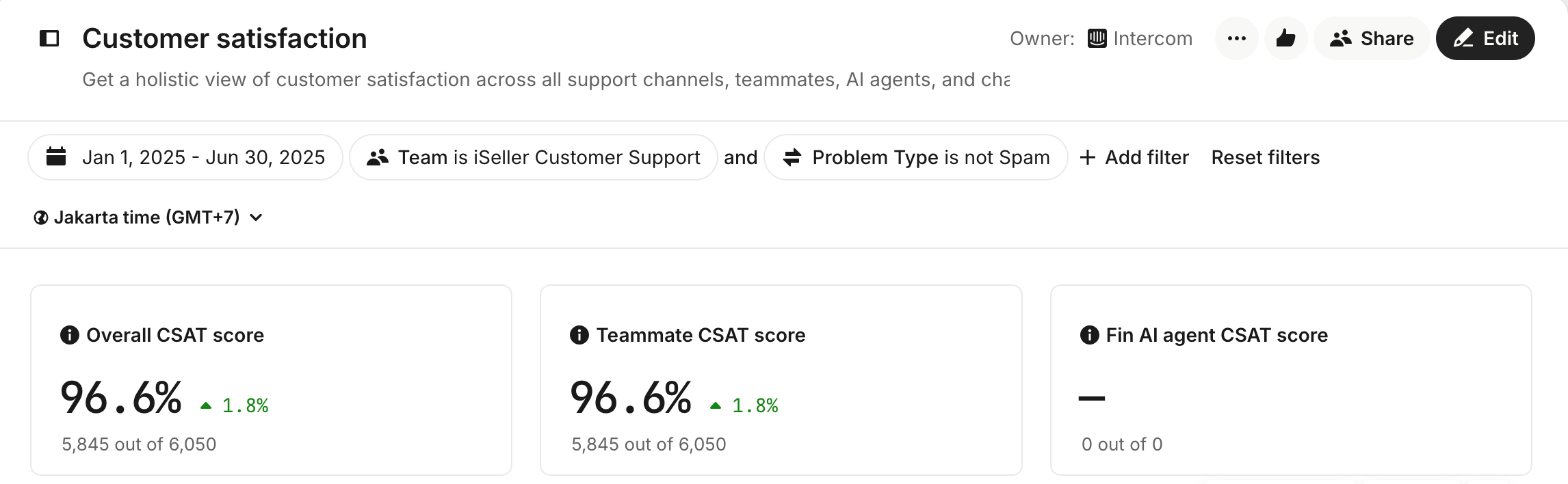Click the Teammate CSAT 96.6% value
This screenshot has height=484, width=1568.
(631, 398)
